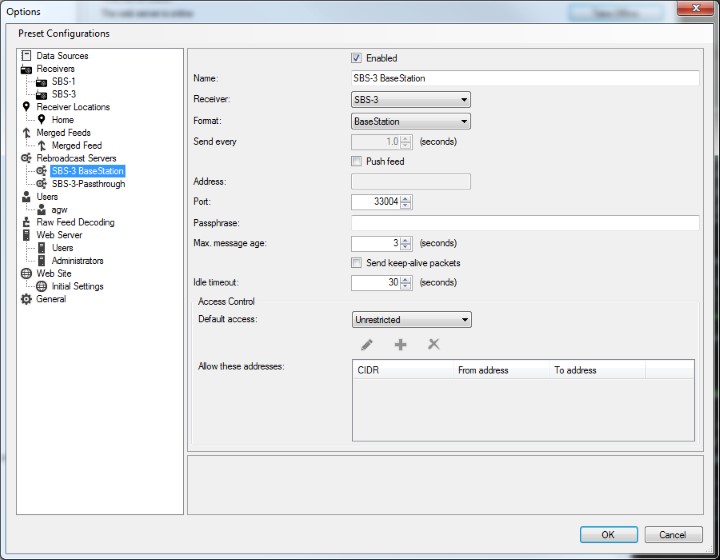Click the Receiver Locations pin icon

27,107
